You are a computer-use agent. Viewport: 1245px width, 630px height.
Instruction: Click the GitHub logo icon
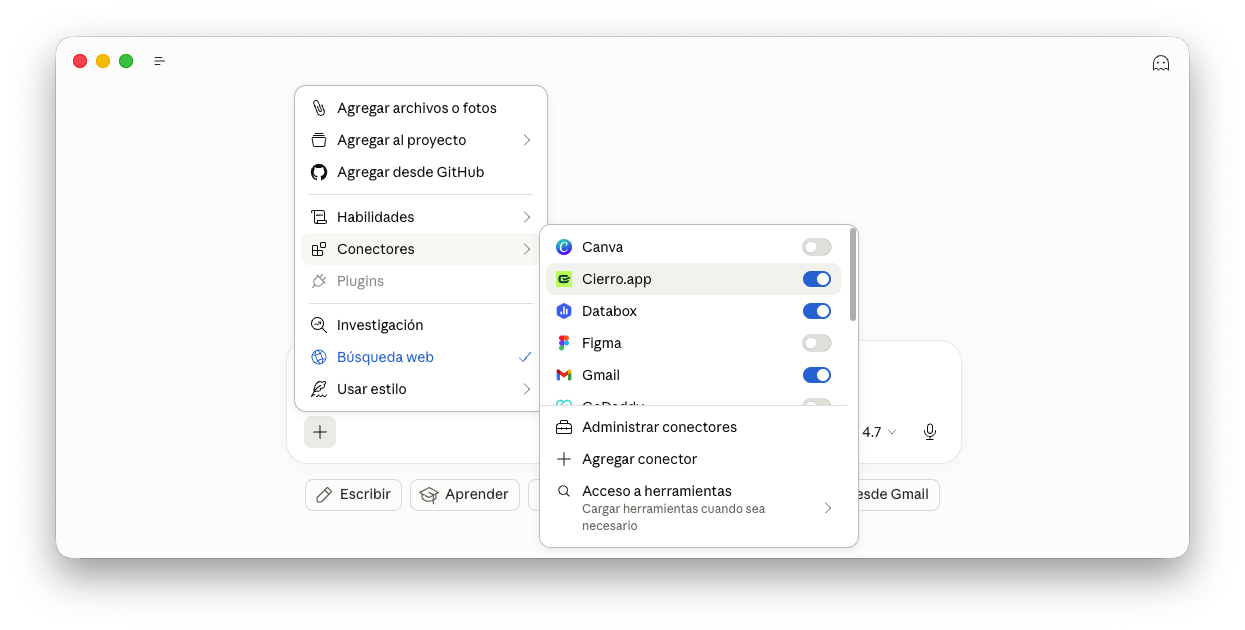tap(319, 172)
